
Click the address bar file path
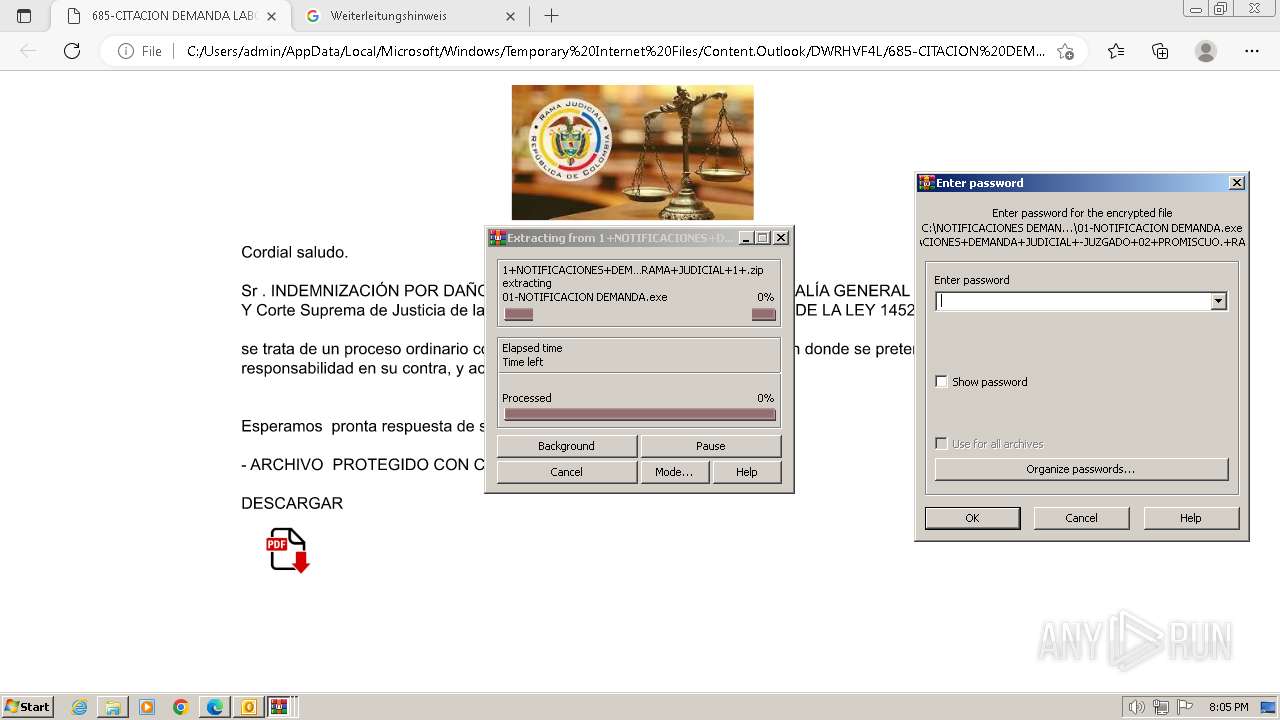click(616, 51)
